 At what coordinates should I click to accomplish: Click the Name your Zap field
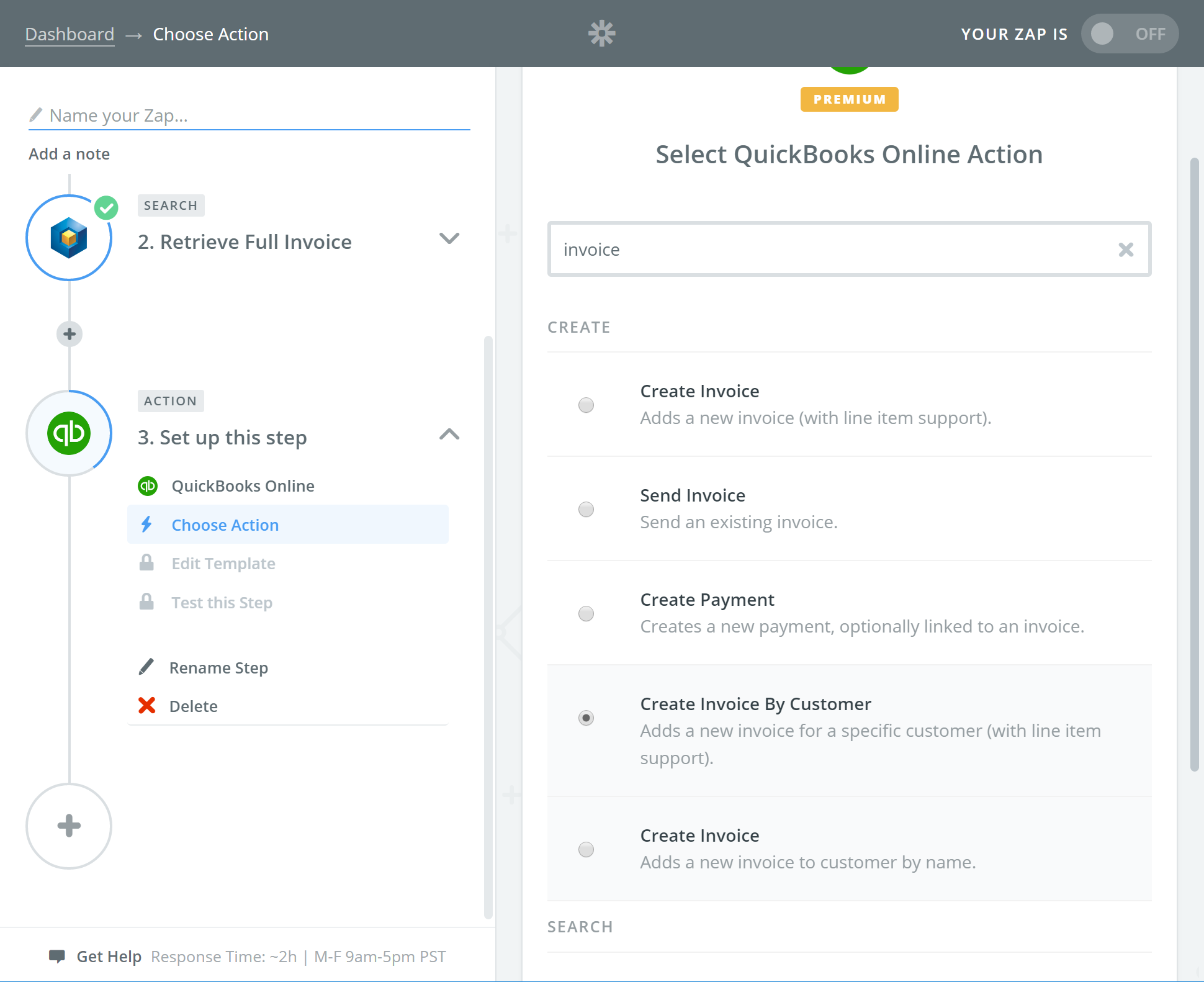coord(249,115)
